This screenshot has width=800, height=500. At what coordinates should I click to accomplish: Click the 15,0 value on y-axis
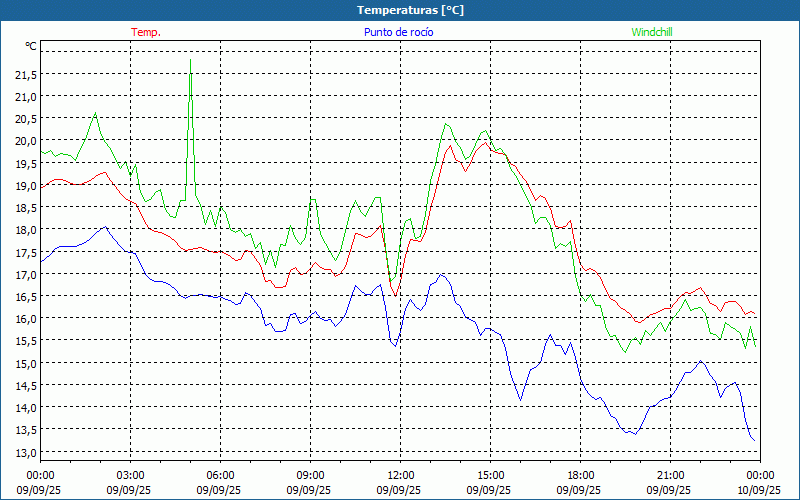pos(25,363)
